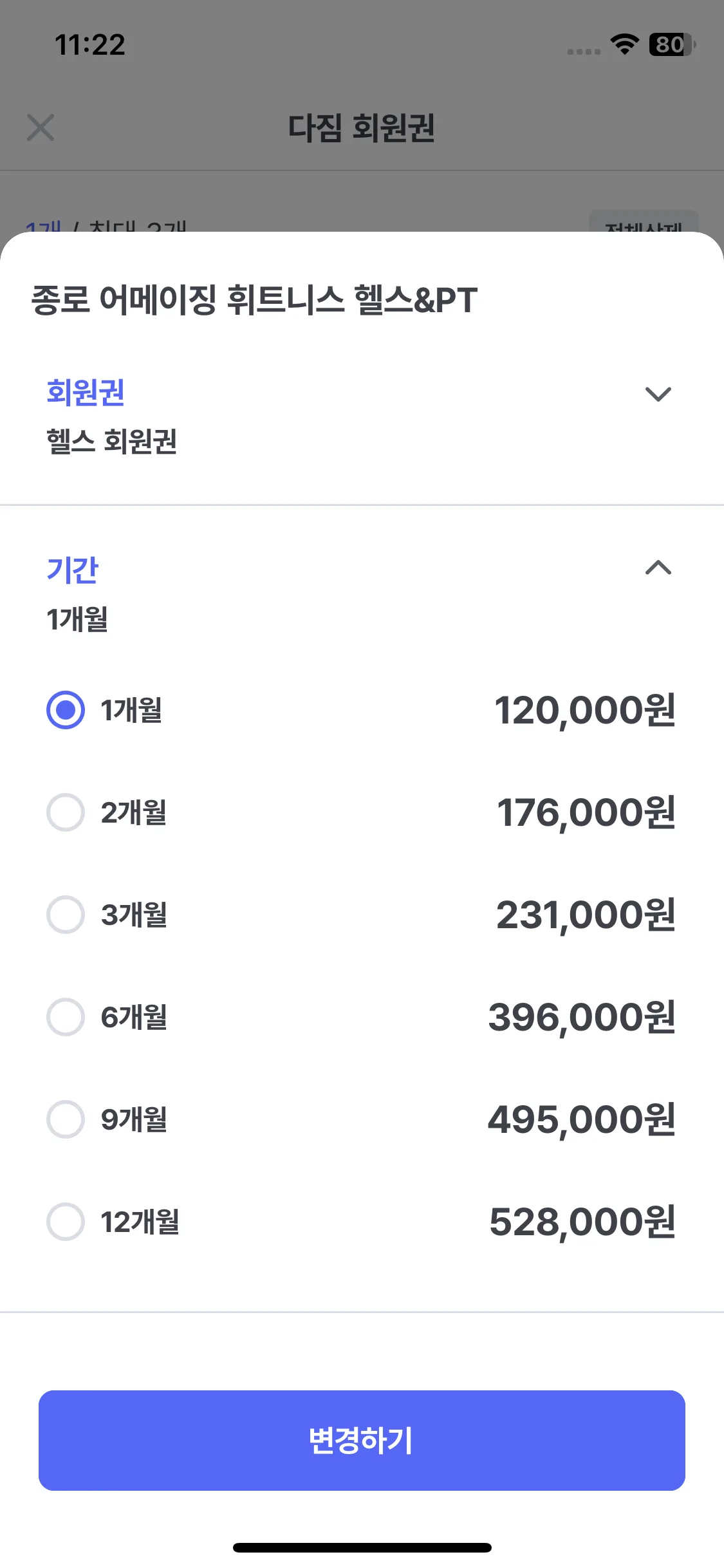This screenshot has width=724, height=1568.
Task: Tap the 헬스 회원권 selected value
Action: pyautogui.click(x=111, y=442)
